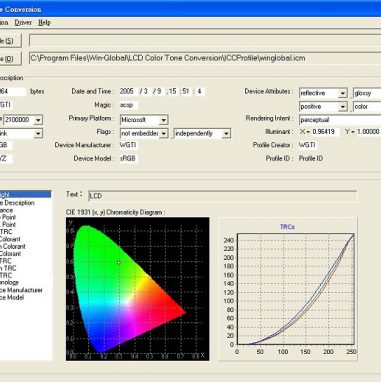
Task: Click the destination ICC profile path field
Action: click(205, 58)
